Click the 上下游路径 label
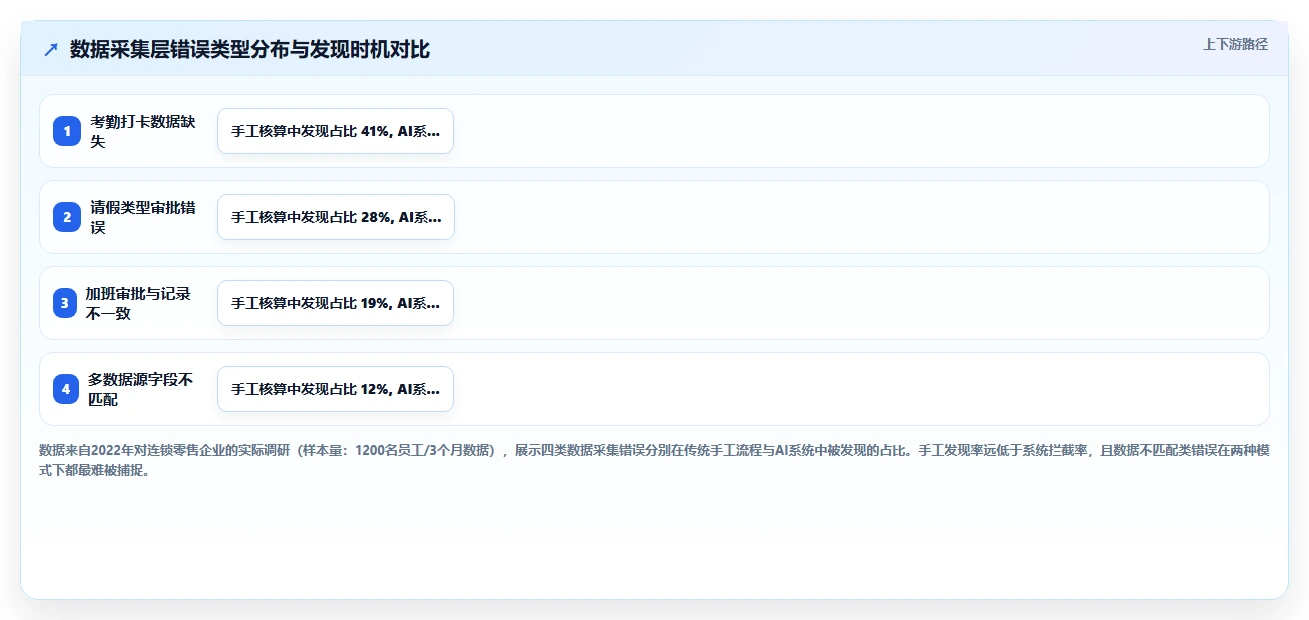 1235,44
